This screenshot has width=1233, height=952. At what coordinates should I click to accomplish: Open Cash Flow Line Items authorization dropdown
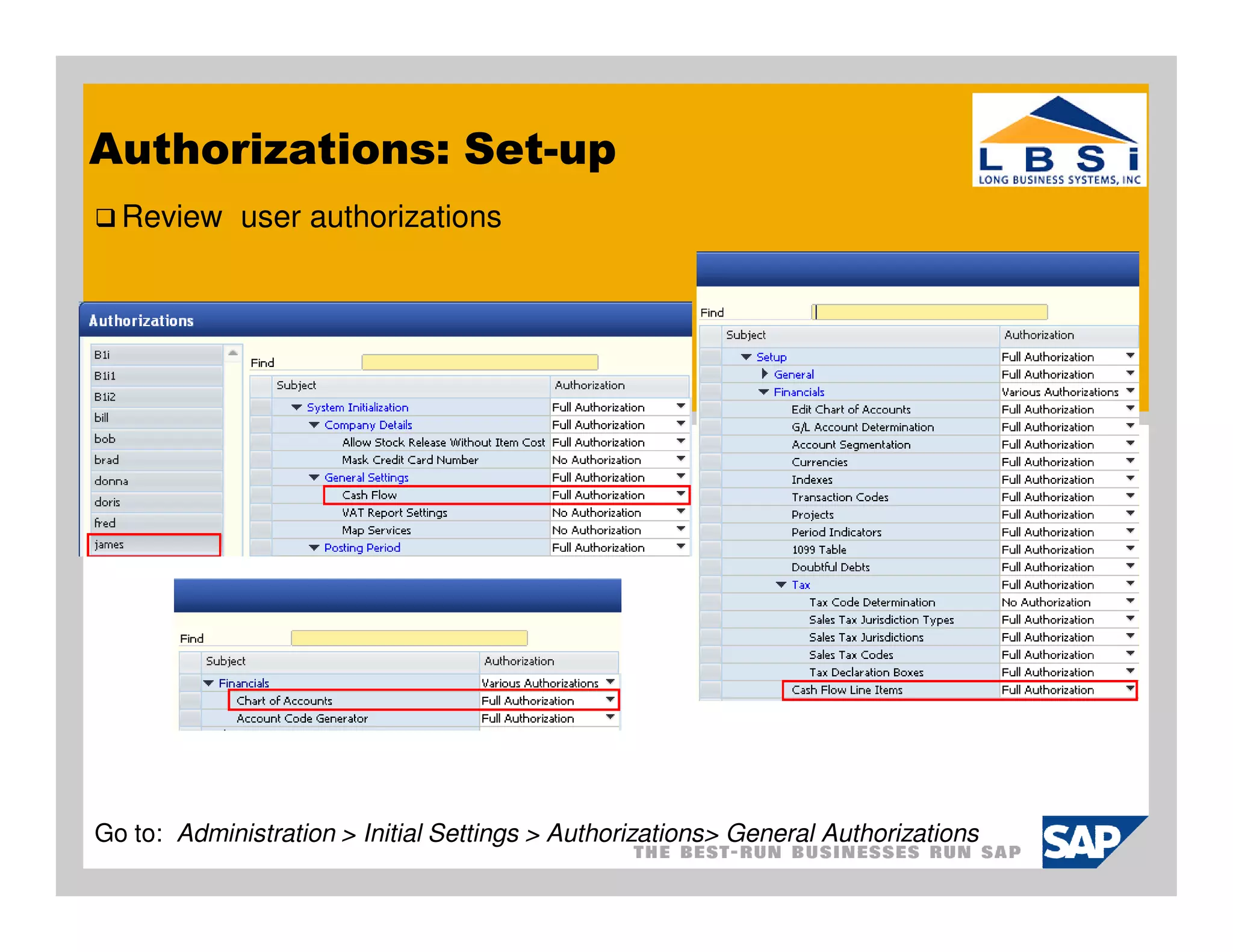[1130, 689]
